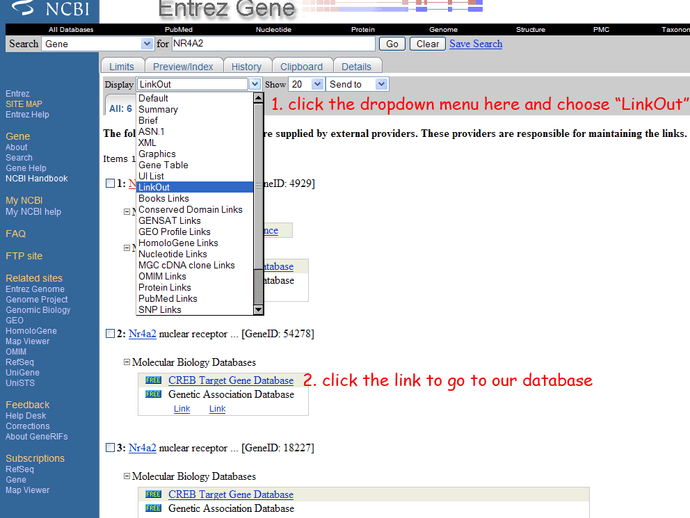Click FREE badge beside gene 3 Genetic Association Database

[x=153, y=508]
